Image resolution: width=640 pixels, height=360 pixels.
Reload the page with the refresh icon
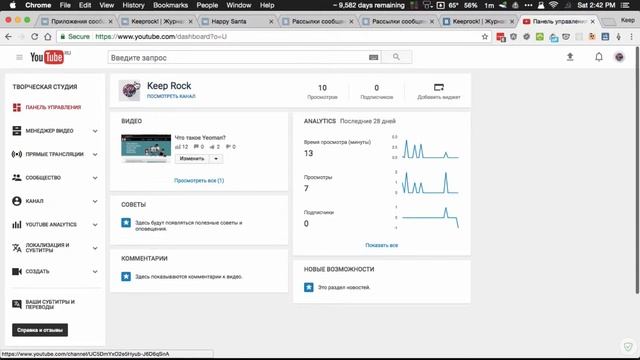pyautogui.click(x=35, y=37)
